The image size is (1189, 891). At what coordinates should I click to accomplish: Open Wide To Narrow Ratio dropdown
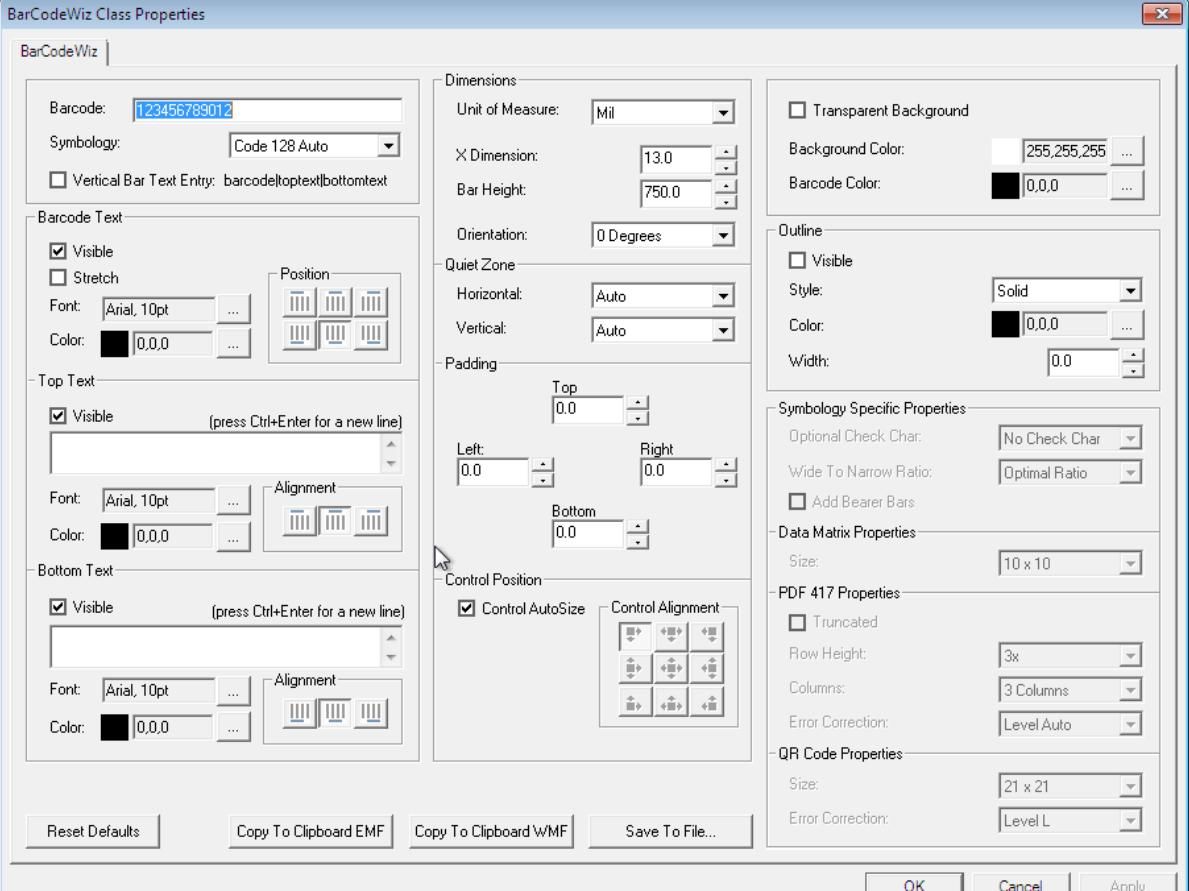tap(1131, 472)
